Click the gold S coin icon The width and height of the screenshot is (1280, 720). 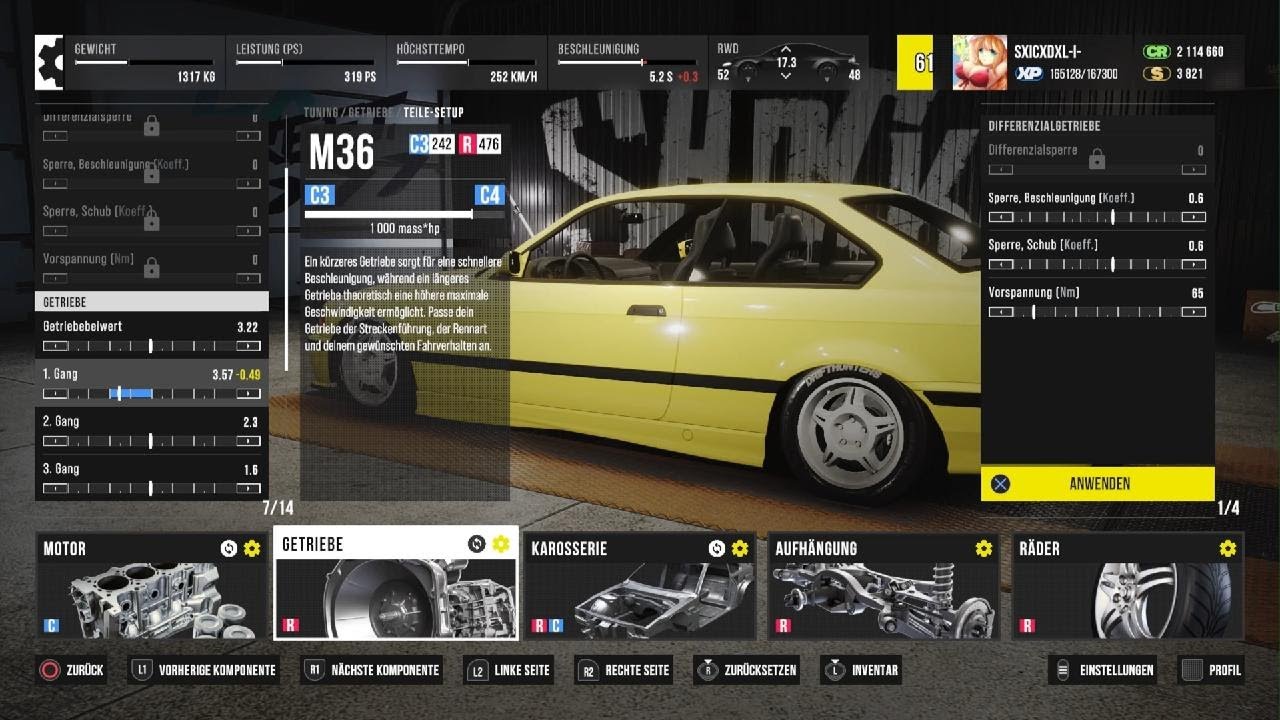(x=1156, y=74)
